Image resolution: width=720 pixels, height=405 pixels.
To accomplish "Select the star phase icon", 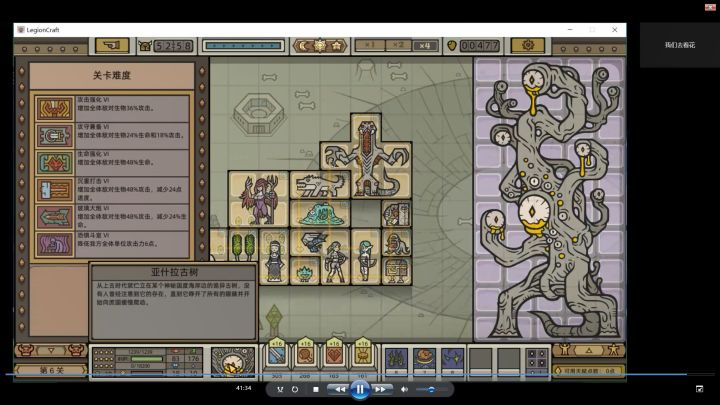I will point(337,46).
